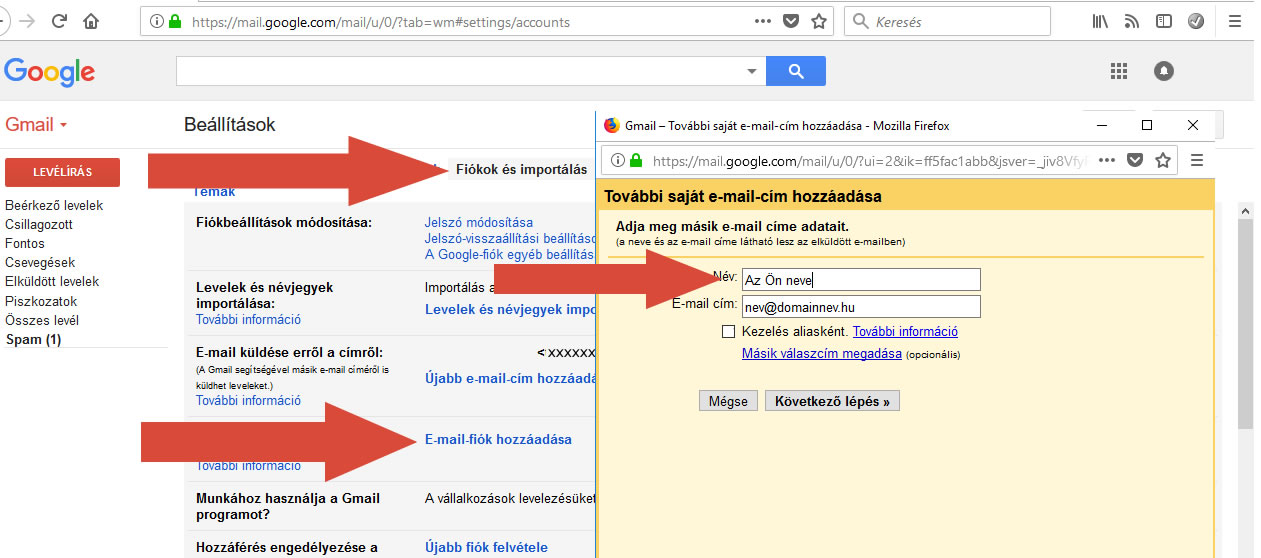The height and width of the screenshot is (558, 1261).
Task: Open A Google-fiók egyéb beállításai link
Action: [x=510, y=254]
